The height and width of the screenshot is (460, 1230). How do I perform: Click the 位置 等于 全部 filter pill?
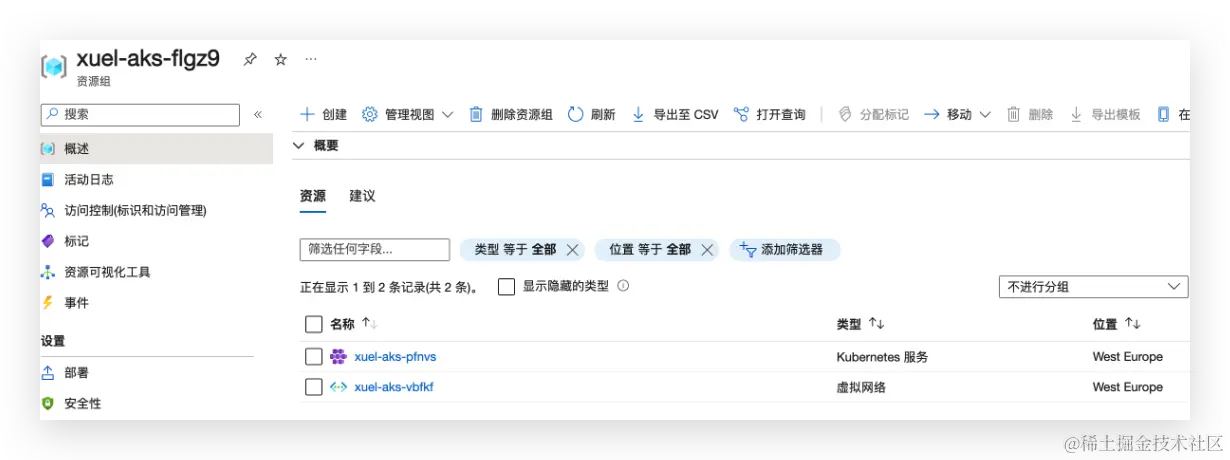pos(650,250)
